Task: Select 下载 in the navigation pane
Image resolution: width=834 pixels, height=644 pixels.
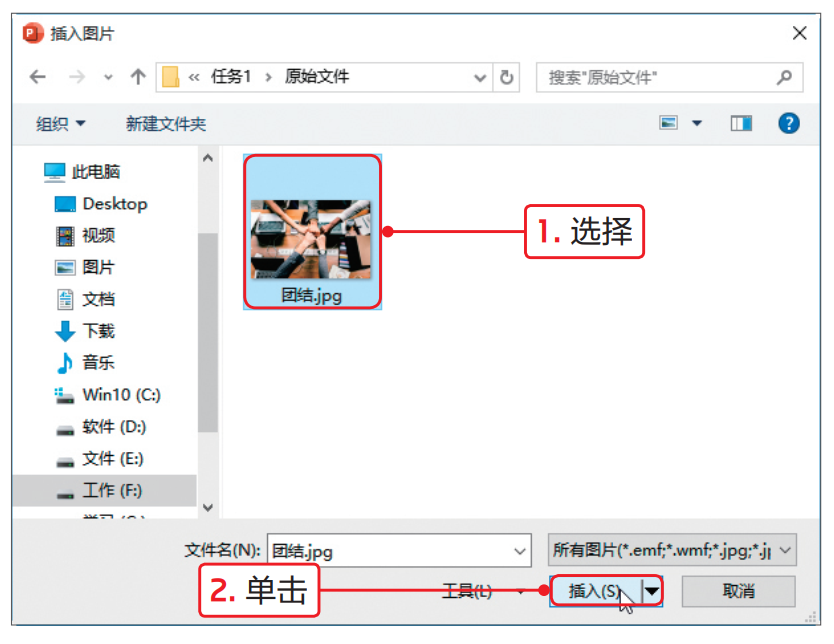Action: point(85,331)
